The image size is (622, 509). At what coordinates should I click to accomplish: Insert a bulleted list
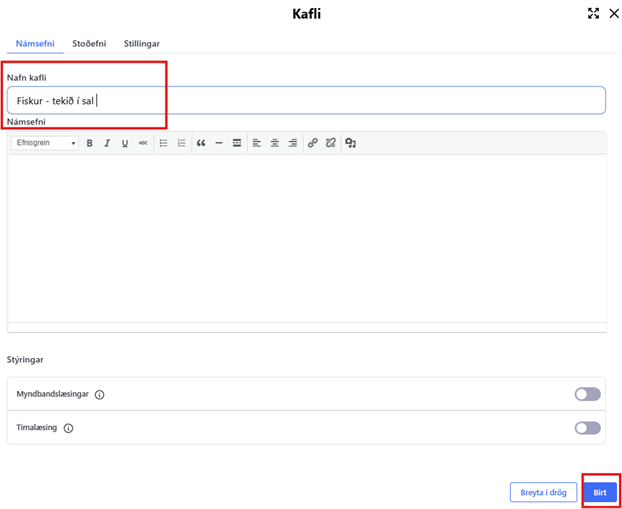point(164,143)
